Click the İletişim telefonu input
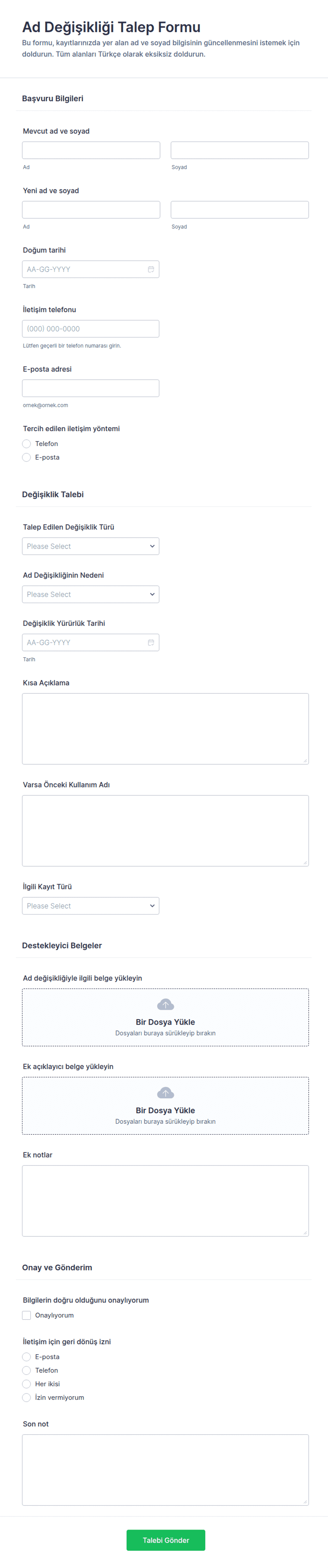 tap(91, 329)
